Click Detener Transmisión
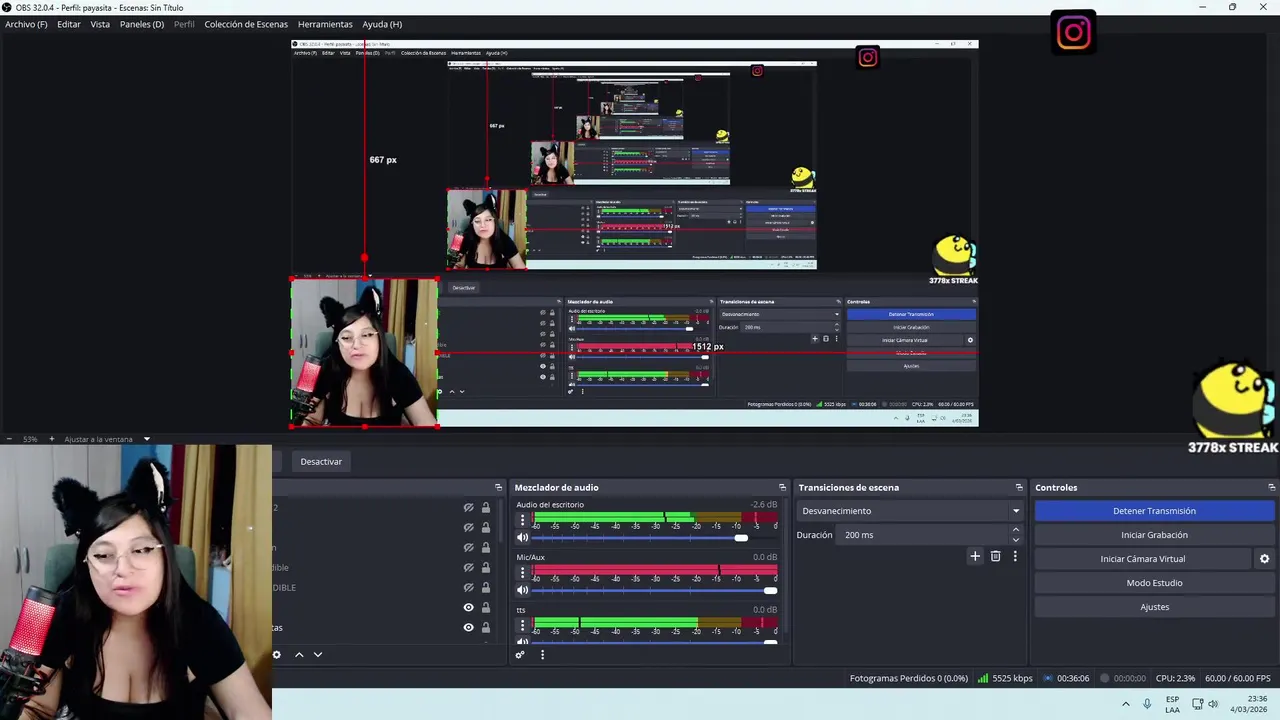The width and height of the screenshot is (1280, 720). (x=1154, y=511)
